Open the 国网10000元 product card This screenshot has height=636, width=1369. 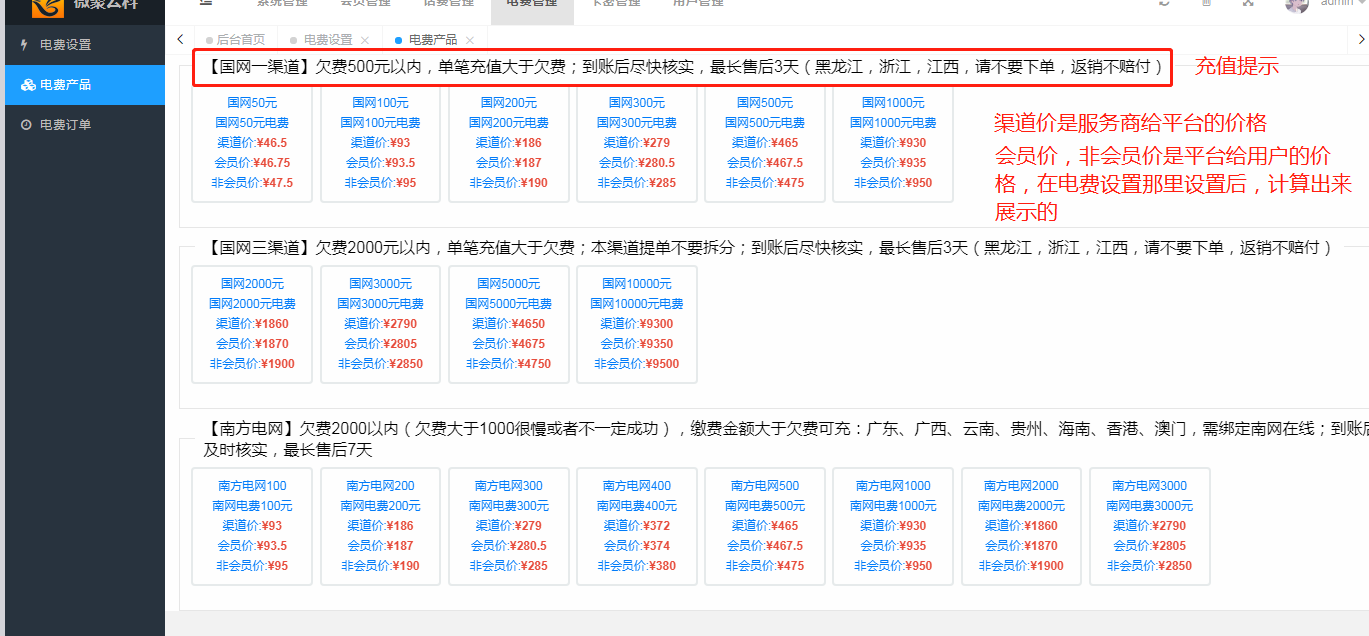point(636,324)
